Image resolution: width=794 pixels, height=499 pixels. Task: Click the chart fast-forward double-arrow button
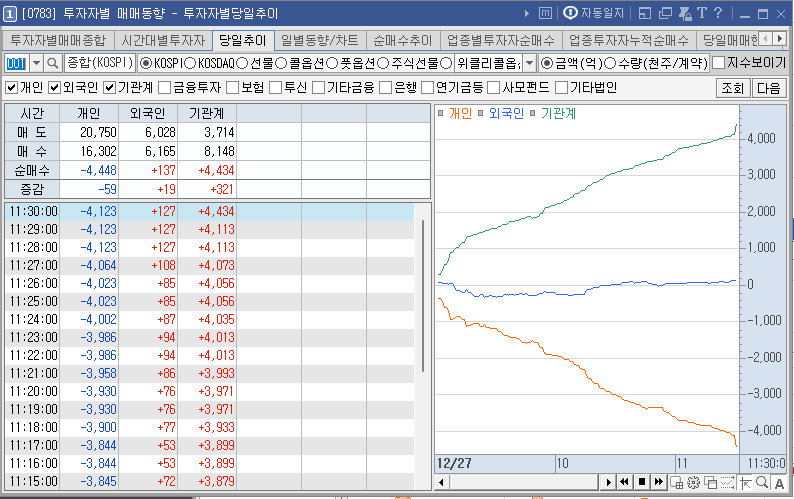(x=658, y=482)
